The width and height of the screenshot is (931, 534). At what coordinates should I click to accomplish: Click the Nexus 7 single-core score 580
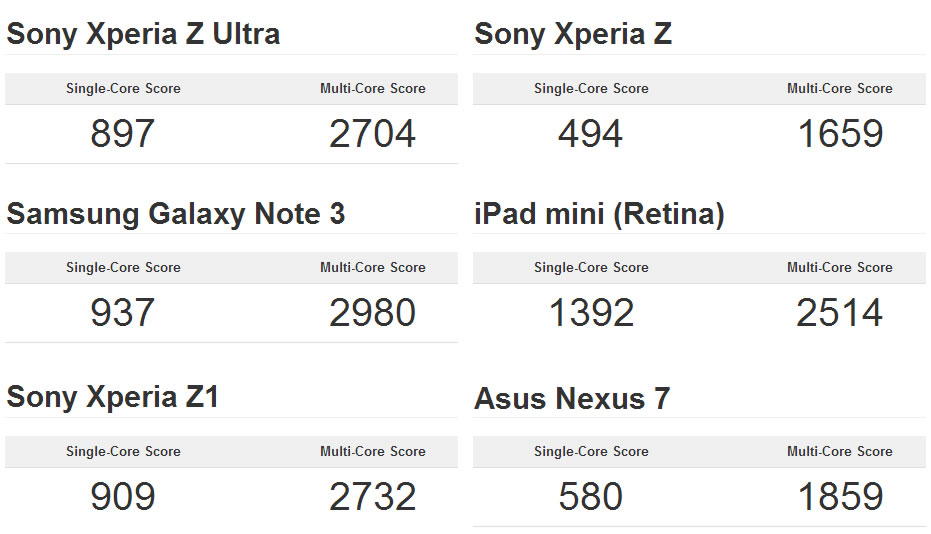click(590, 497)
